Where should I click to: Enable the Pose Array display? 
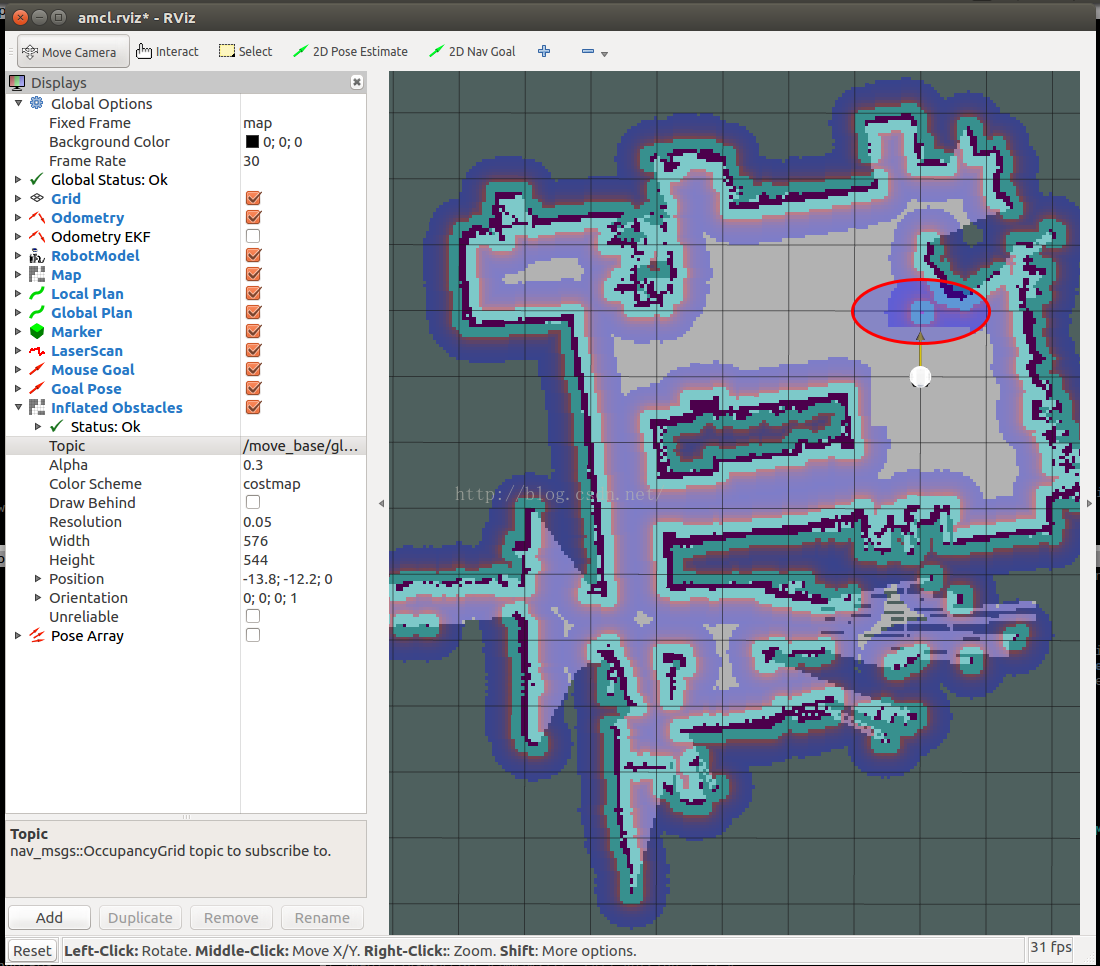pos(253,636)
